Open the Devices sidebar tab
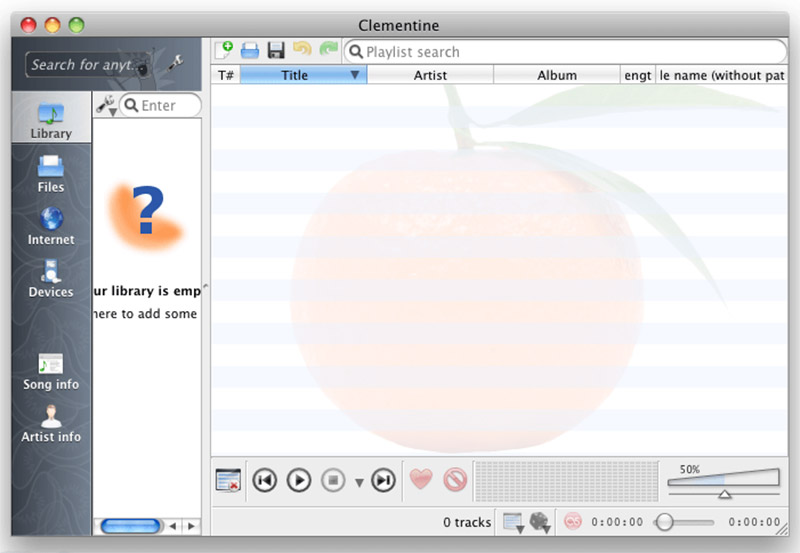This screenshot has width=800, height=553. click(x=51, y=278)
